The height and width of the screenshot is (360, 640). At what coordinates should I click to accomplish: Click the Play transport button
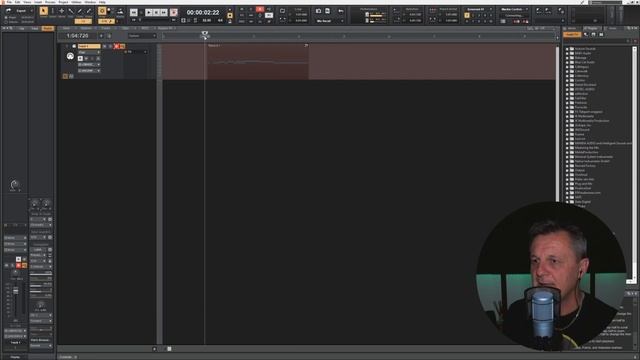(x=149, y=13)
